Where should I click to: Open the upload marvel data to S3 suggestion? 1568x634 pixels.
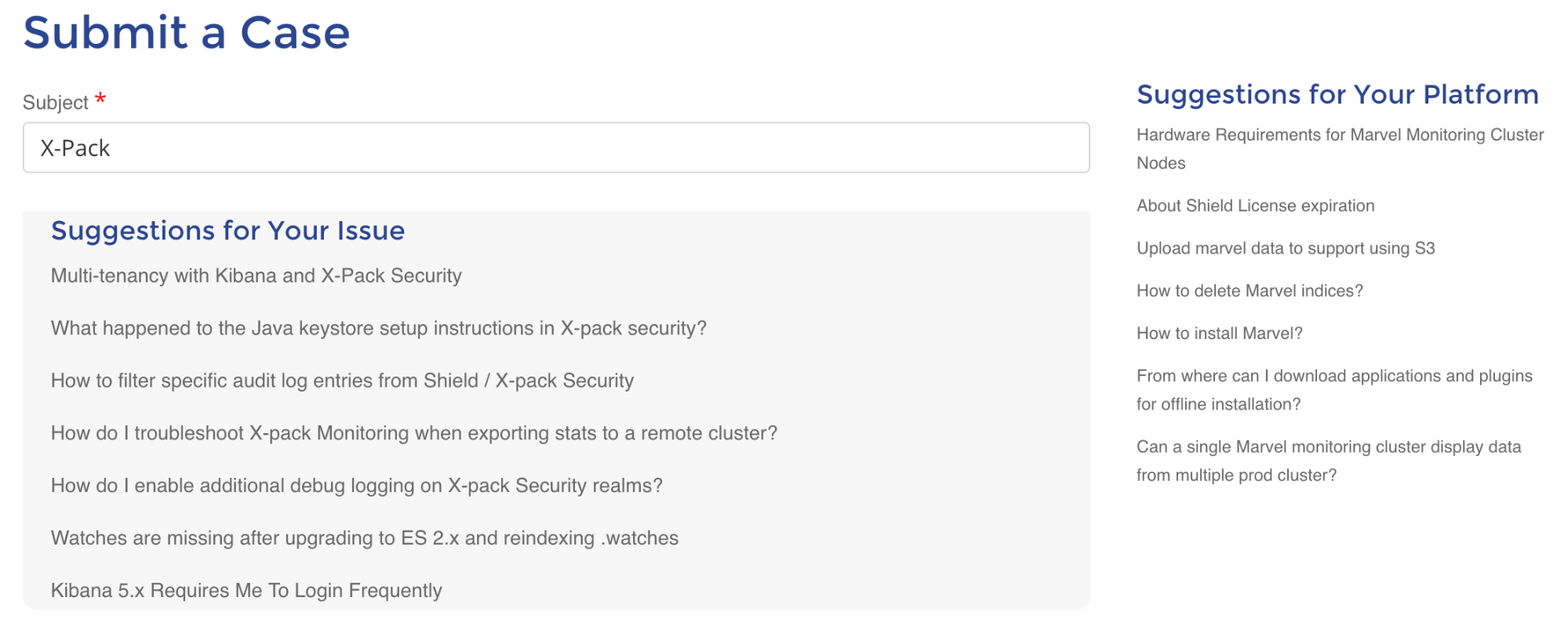[1282, 248]
